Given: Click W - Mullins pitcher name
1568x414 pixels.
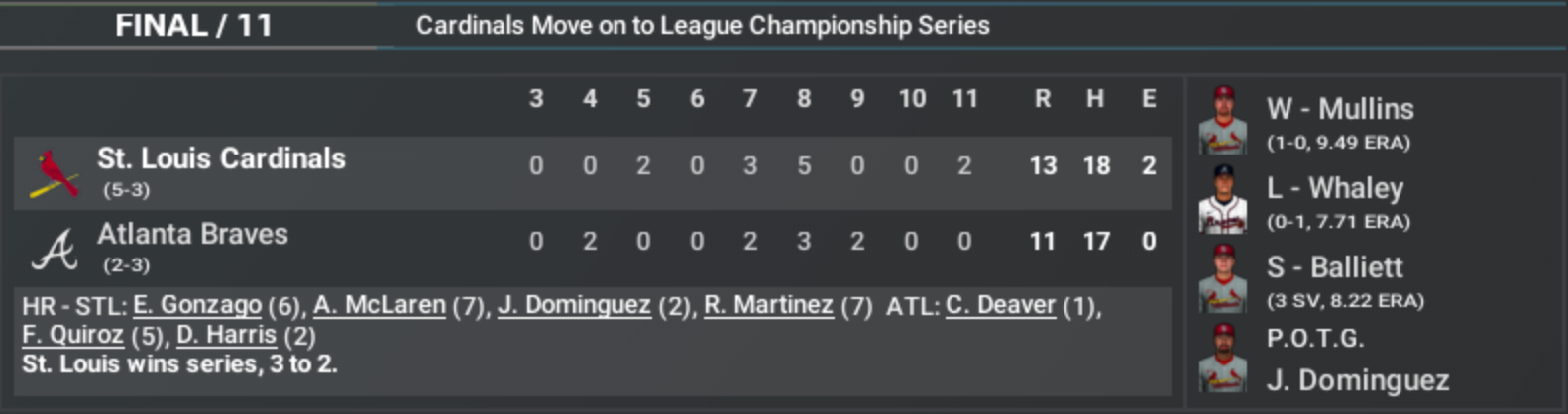Looking at the screenshot, I should (x=1340, y=109).
